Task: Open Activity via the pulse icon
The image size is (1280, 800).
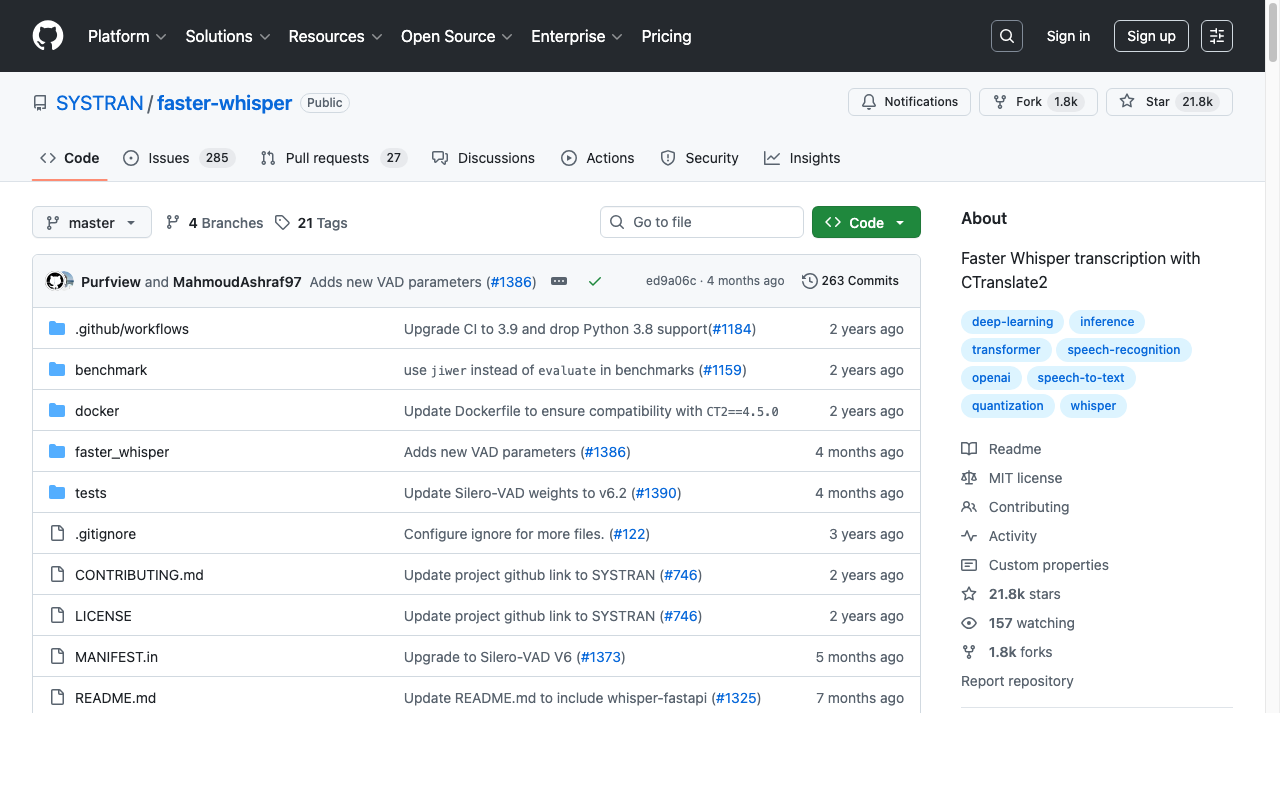Action: [x=968, y=536]
